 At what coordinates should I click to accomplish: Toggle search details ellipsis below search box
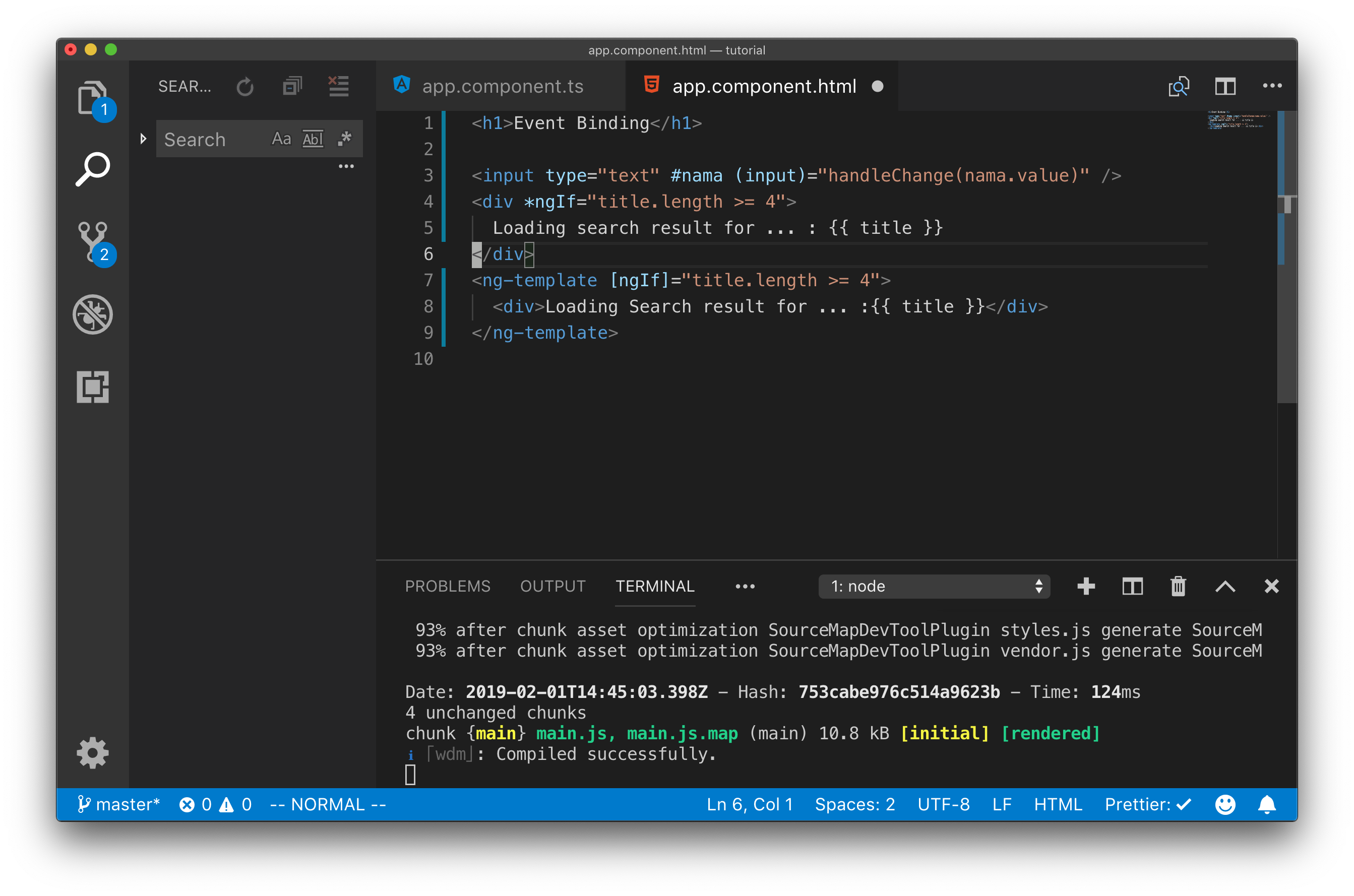pos(346,166)
